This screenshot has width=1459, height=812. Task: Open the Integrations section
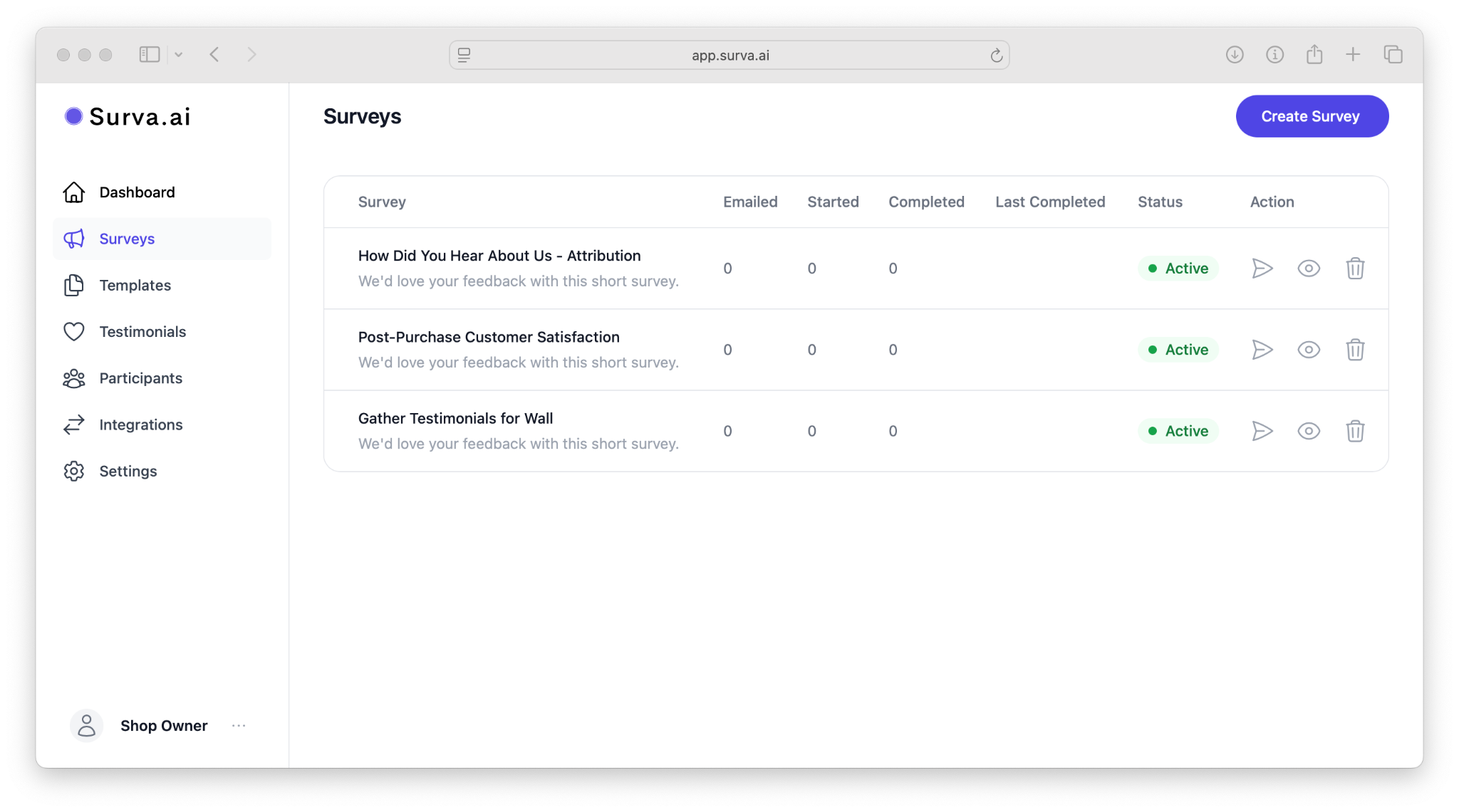point(140,425)
